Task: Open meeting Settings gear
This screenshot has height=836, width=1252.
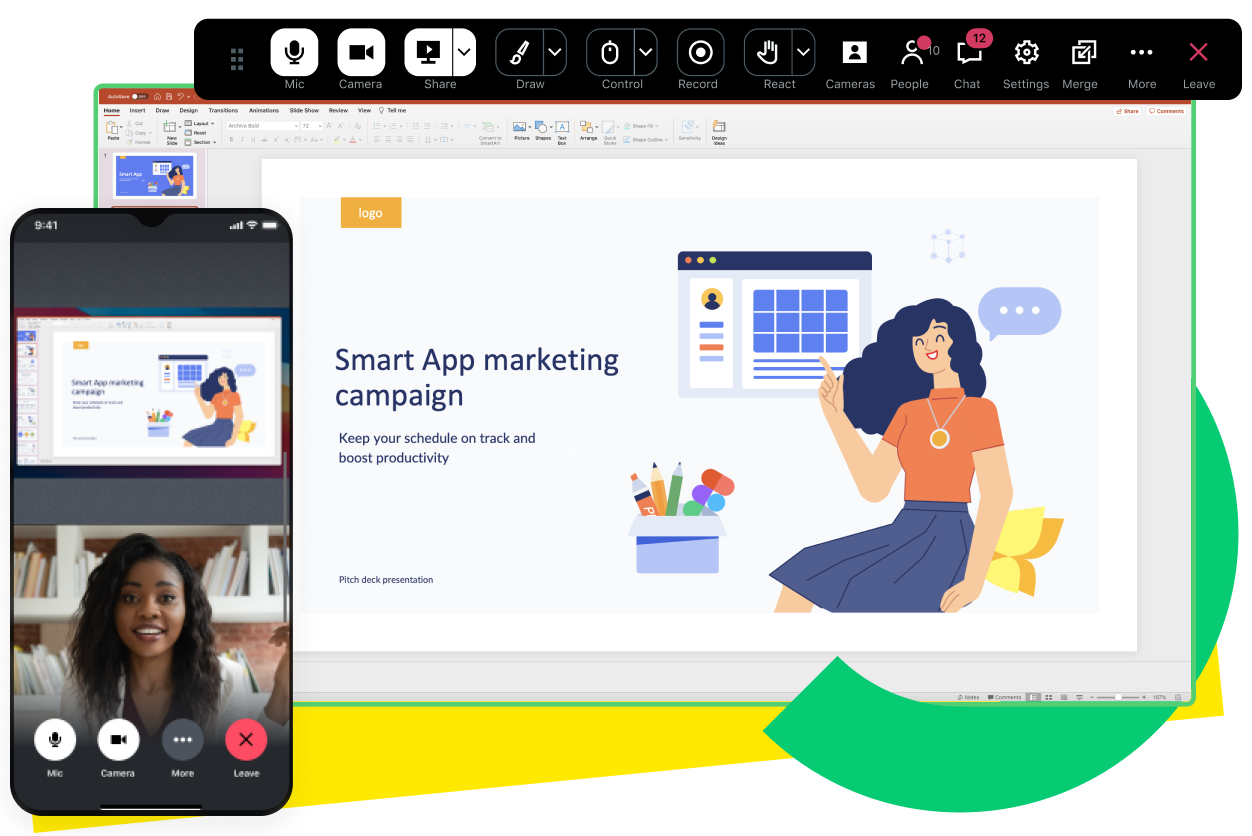Action: click(1026, 54)
